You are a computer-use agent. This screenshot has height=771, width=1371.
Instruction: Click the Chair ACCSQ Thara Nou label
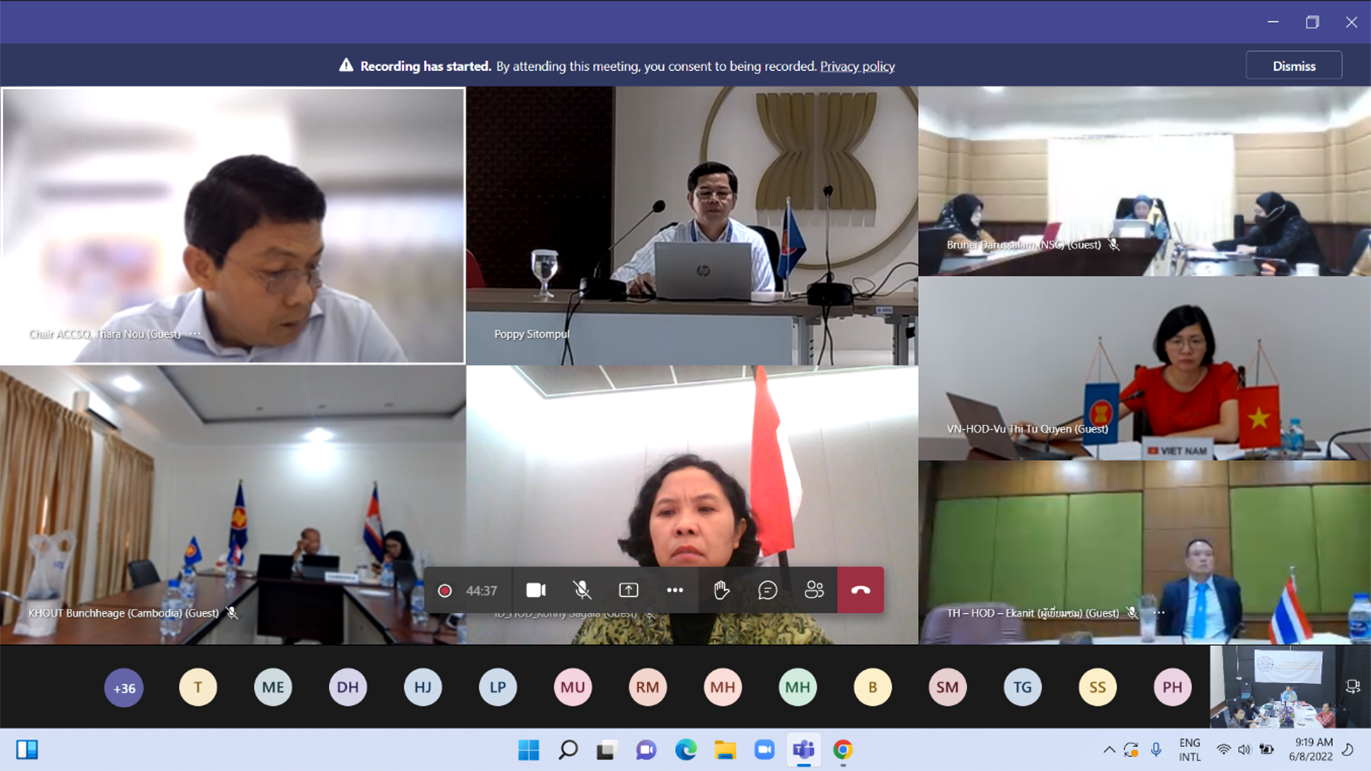click(x=105, y=334)
